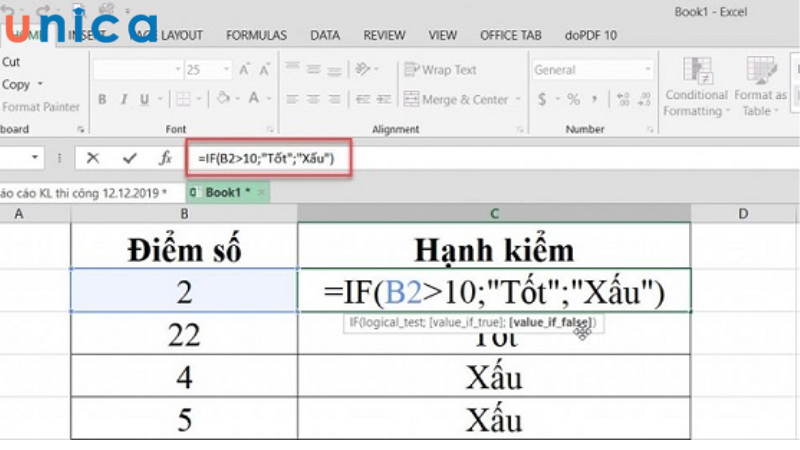Screen dimensions: 800x450
Task: Open the doPDF 10 ribbon tab
Action: click(591, 35)
